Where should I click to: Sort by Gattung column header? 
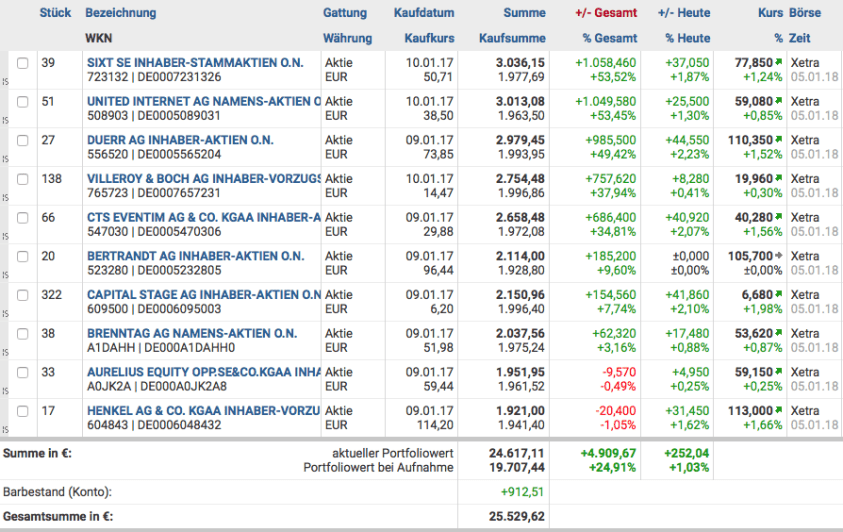click(345, 13)
